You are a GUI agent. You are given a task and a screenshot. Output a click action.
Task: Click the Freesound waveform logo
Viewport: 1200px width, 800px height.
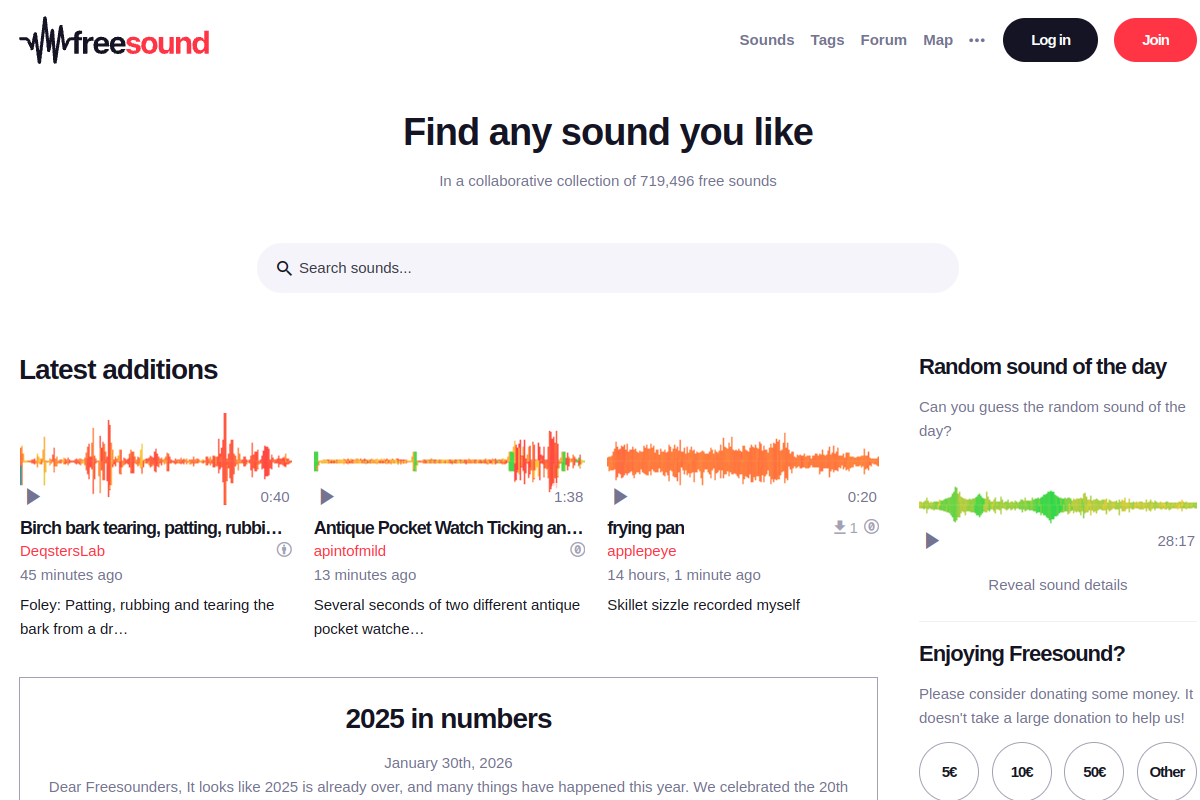44,40
